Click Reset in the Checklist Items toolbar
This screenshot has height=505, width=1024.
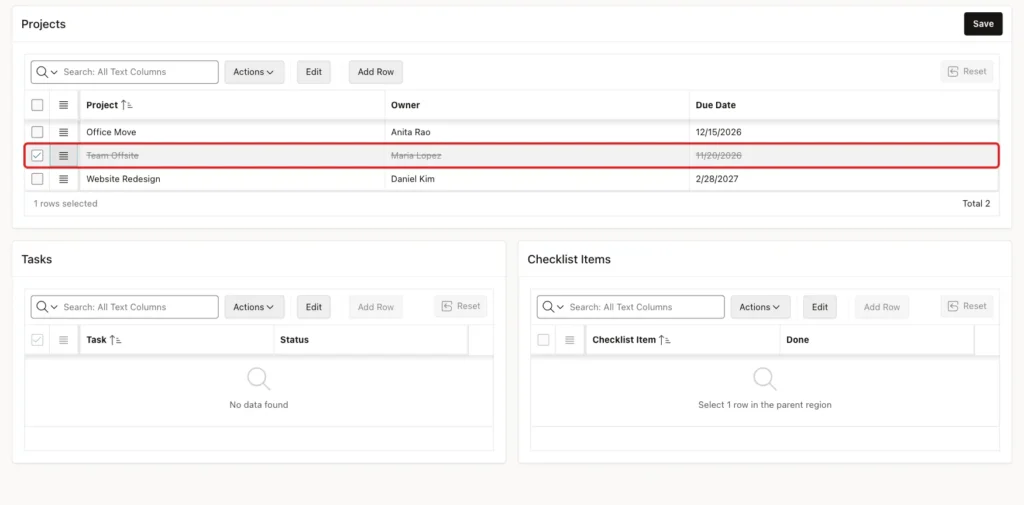(x=967, y=306)
